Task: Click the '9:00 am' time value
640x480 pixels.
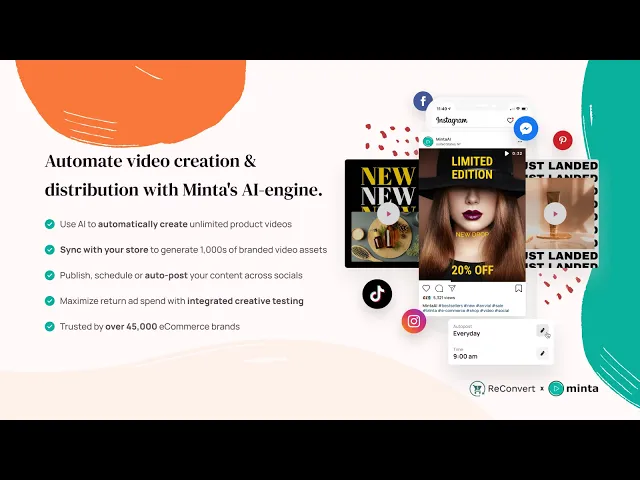Action: click(x=465, y=356)
